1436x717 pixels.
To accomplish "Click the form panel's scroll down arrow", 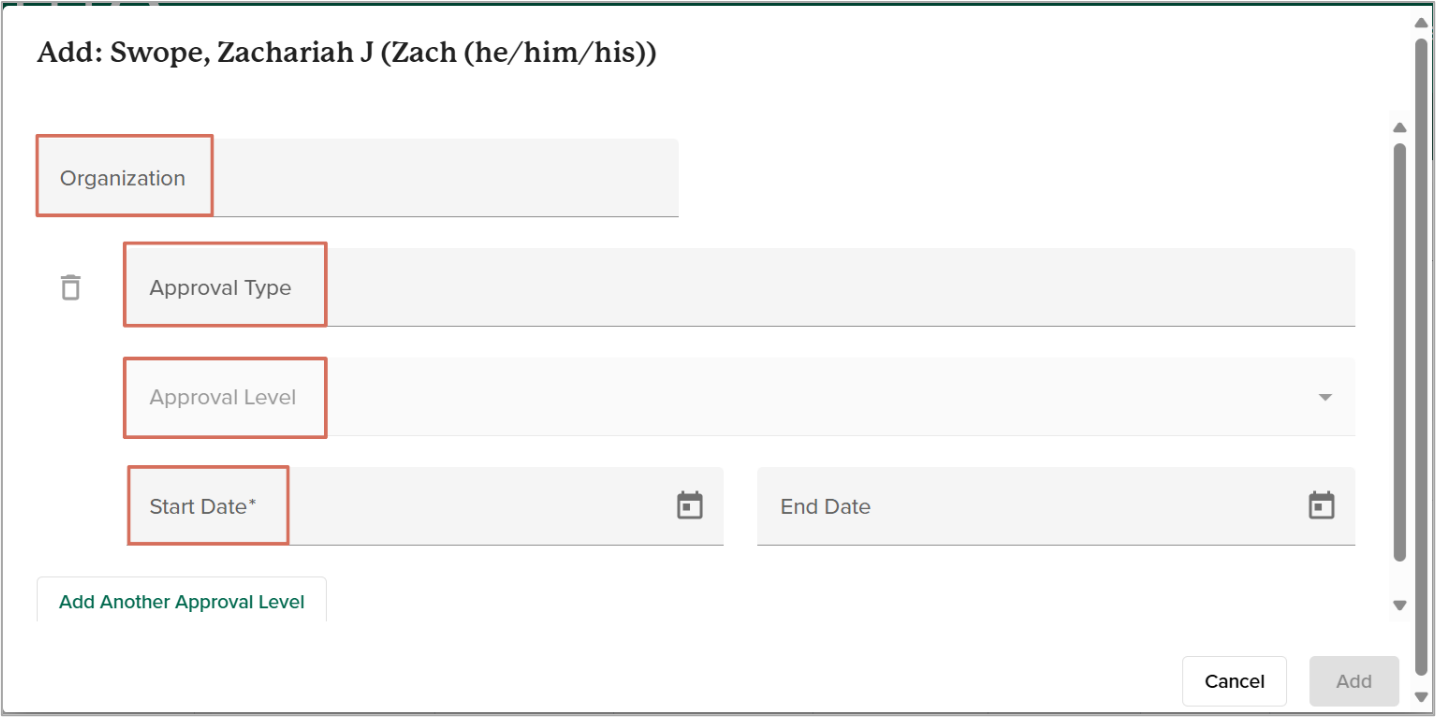I will (1400, 605).
